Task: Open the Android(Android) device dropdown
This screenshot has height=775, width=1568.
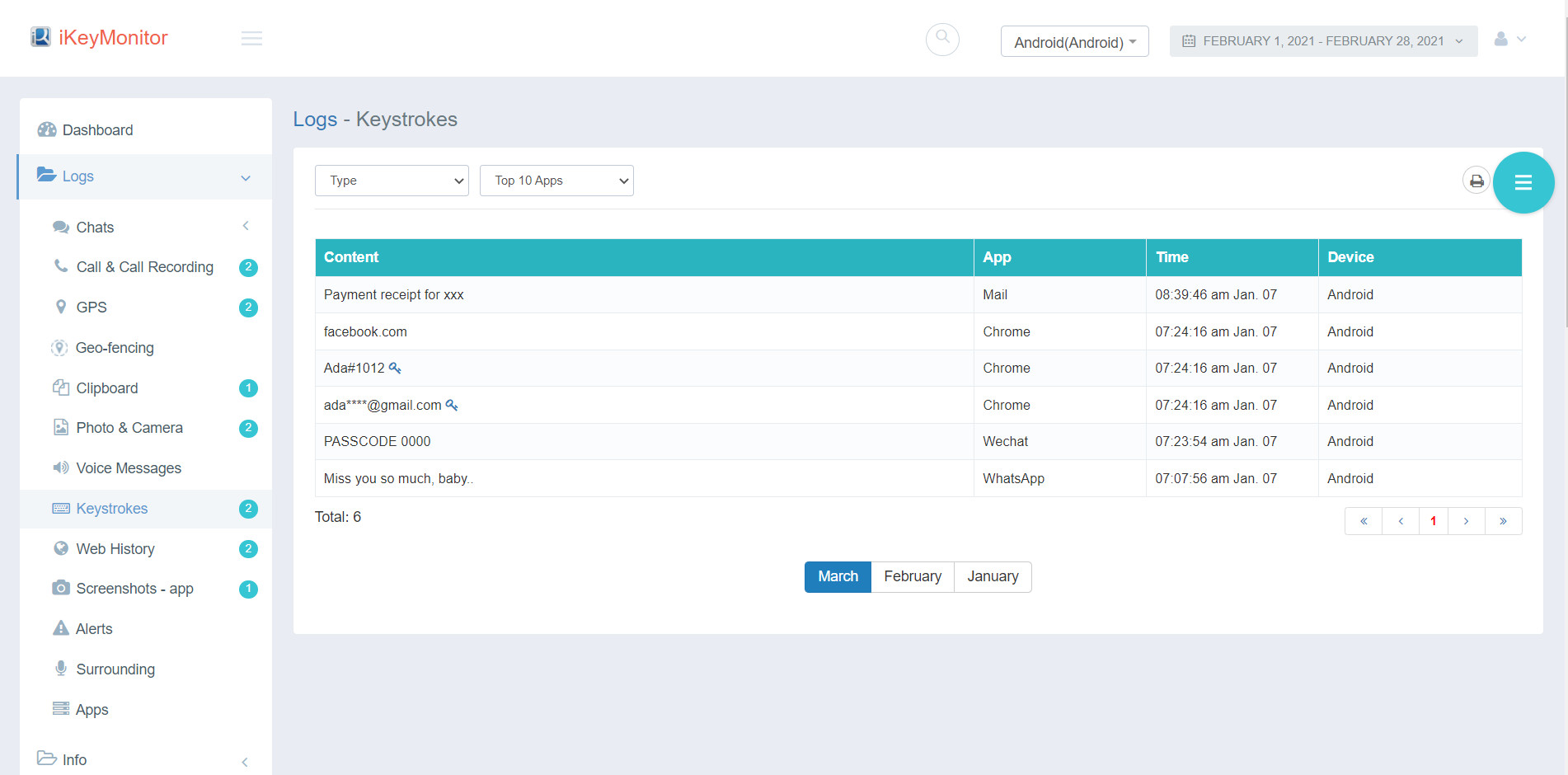Action: [x=1074, y=42]
